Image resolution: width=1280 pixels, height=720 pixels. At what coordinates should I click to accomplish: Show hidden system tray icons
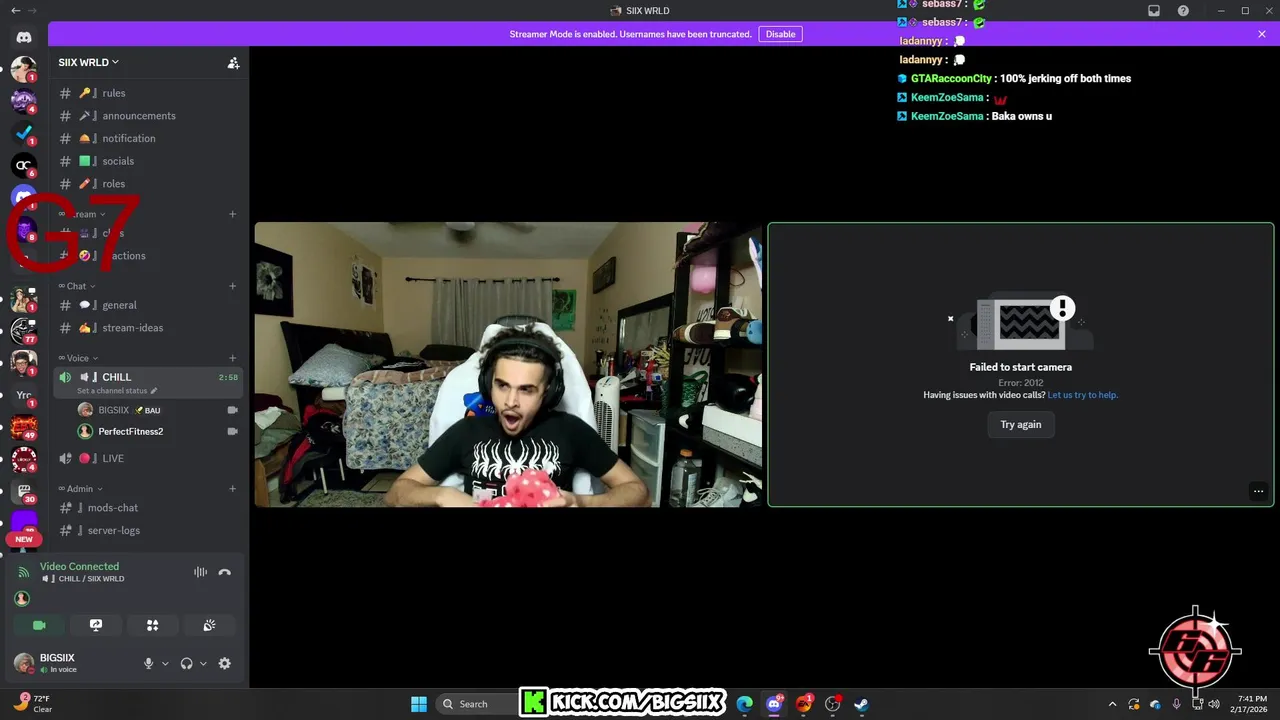click(x=1112, y=704)
